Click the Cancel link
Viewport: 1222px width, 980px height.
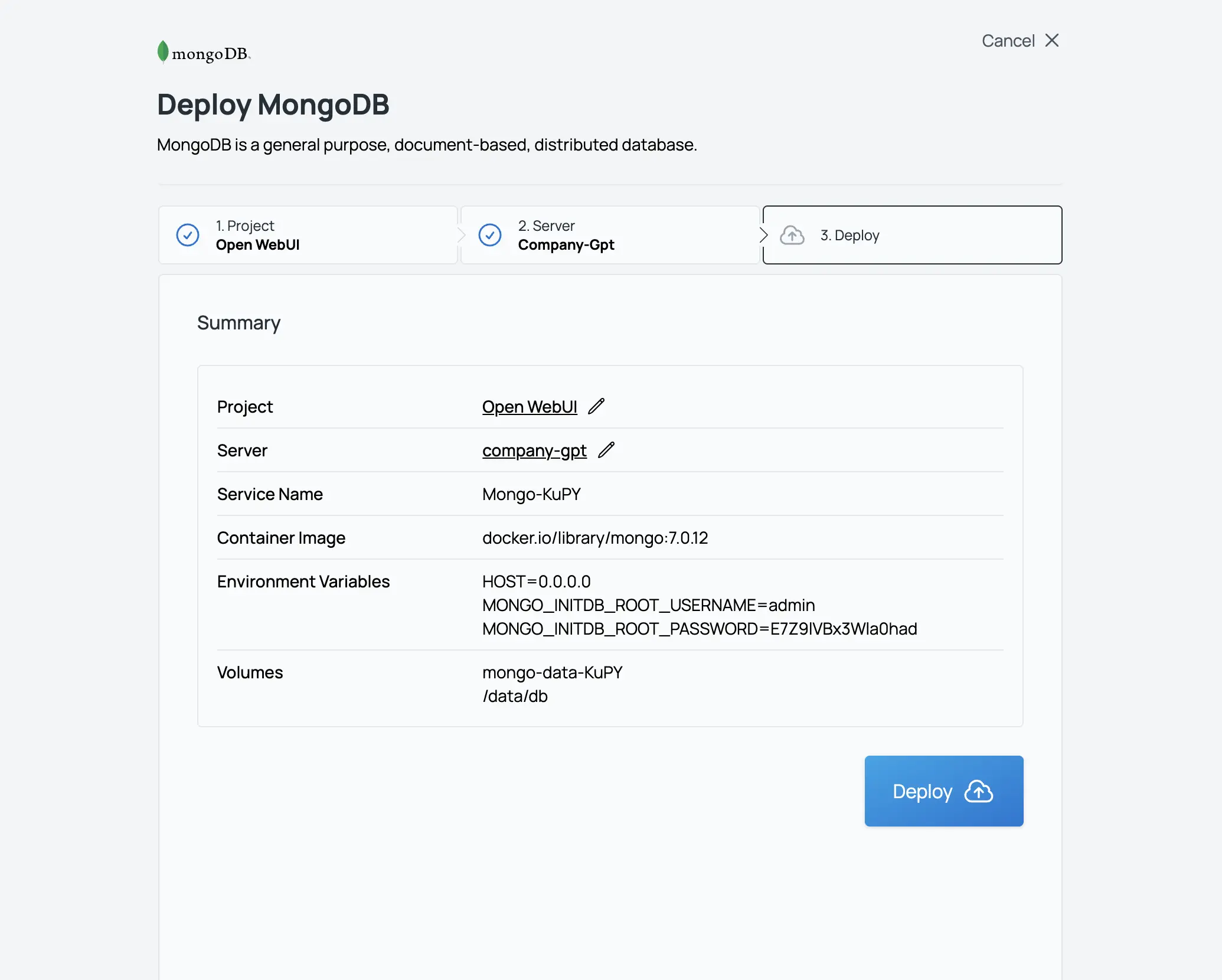(x=1008, y=41)
